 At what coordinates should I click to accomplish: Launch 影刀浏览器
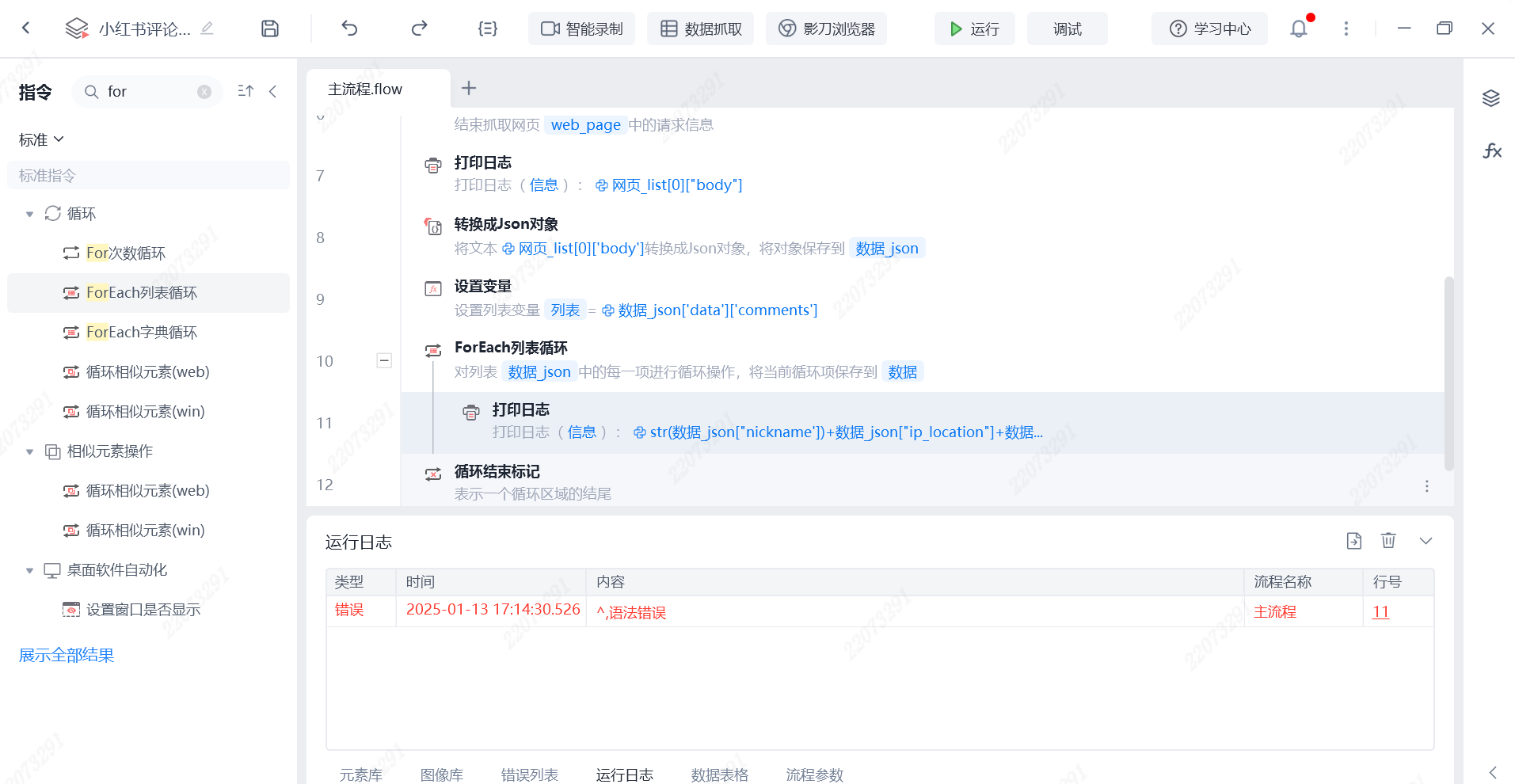pos(826,29)
